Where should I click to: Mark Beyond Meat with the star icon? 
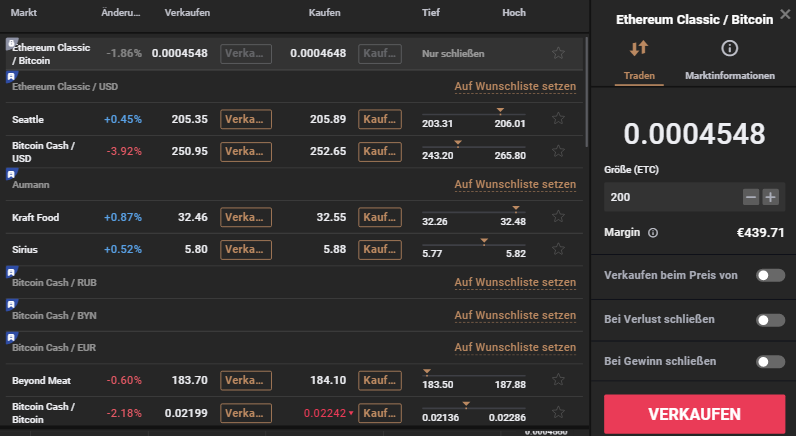point(558,381)
